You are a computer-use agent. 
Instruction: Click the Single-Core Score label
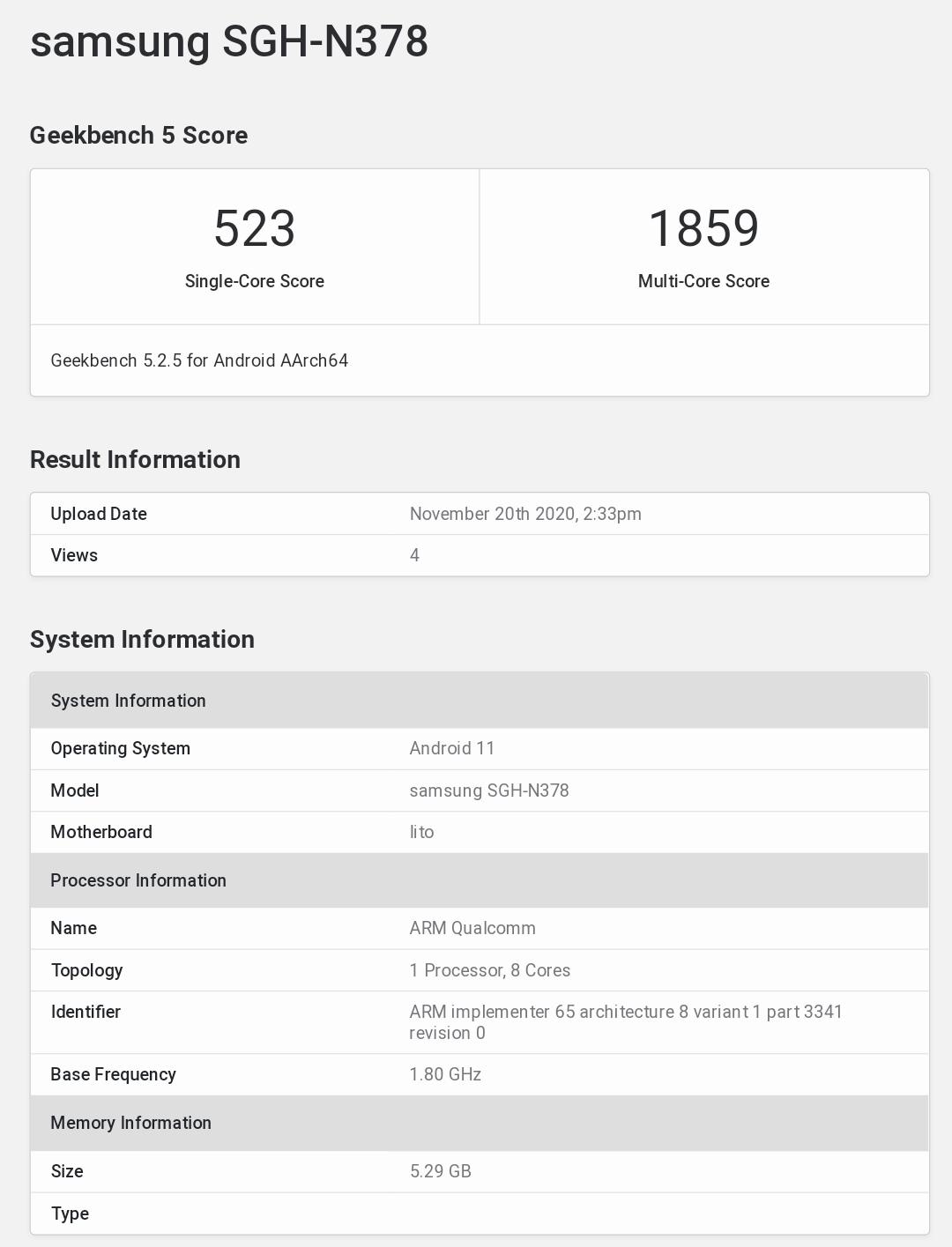click(x=254, y=281)
